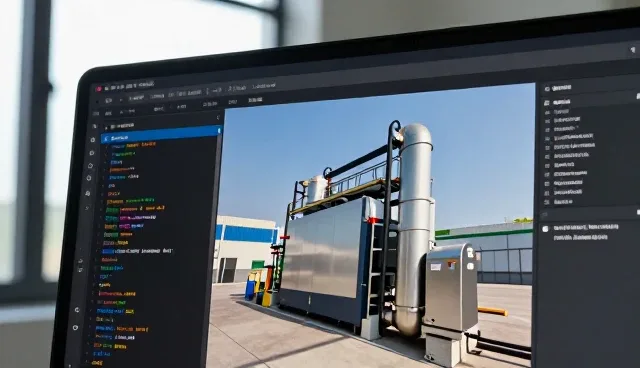Screen dimensions: 640x368
Task: Click the house-shaped icon in the left sidebar
Action: (90, 166)
